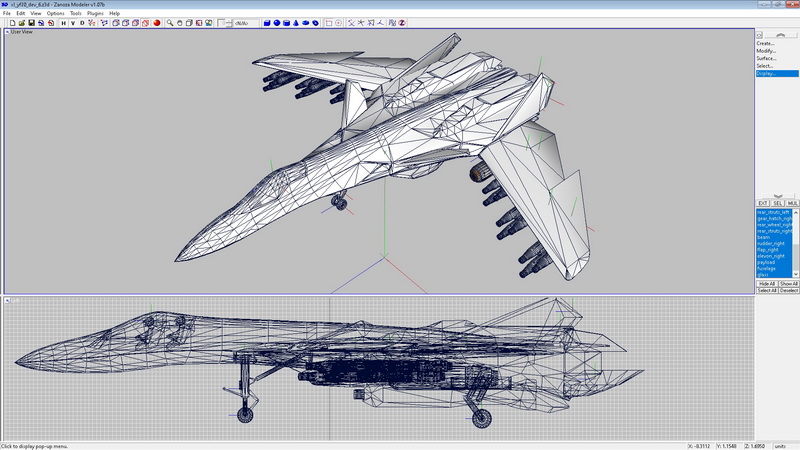Open the Options menu
Viewport: 800px width, 450px height.
[x=56, y=13]
